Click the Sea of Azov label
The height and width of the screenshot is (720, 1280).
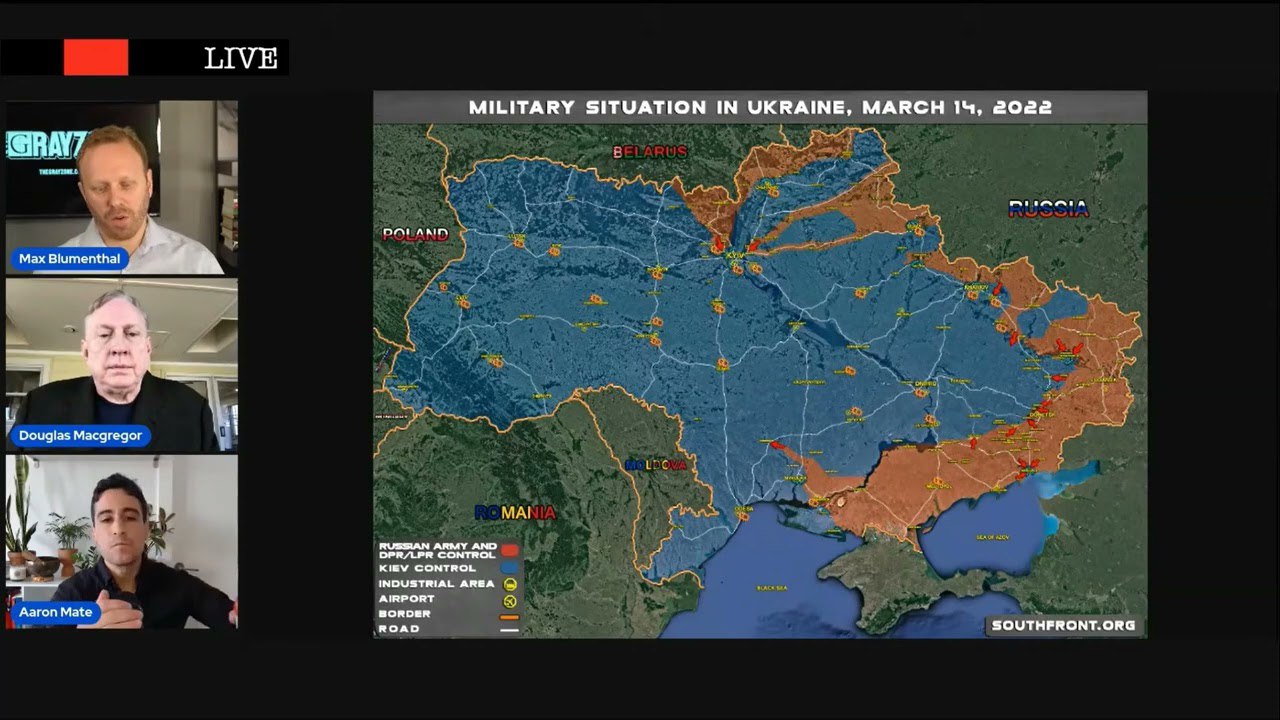coord(992,538)
